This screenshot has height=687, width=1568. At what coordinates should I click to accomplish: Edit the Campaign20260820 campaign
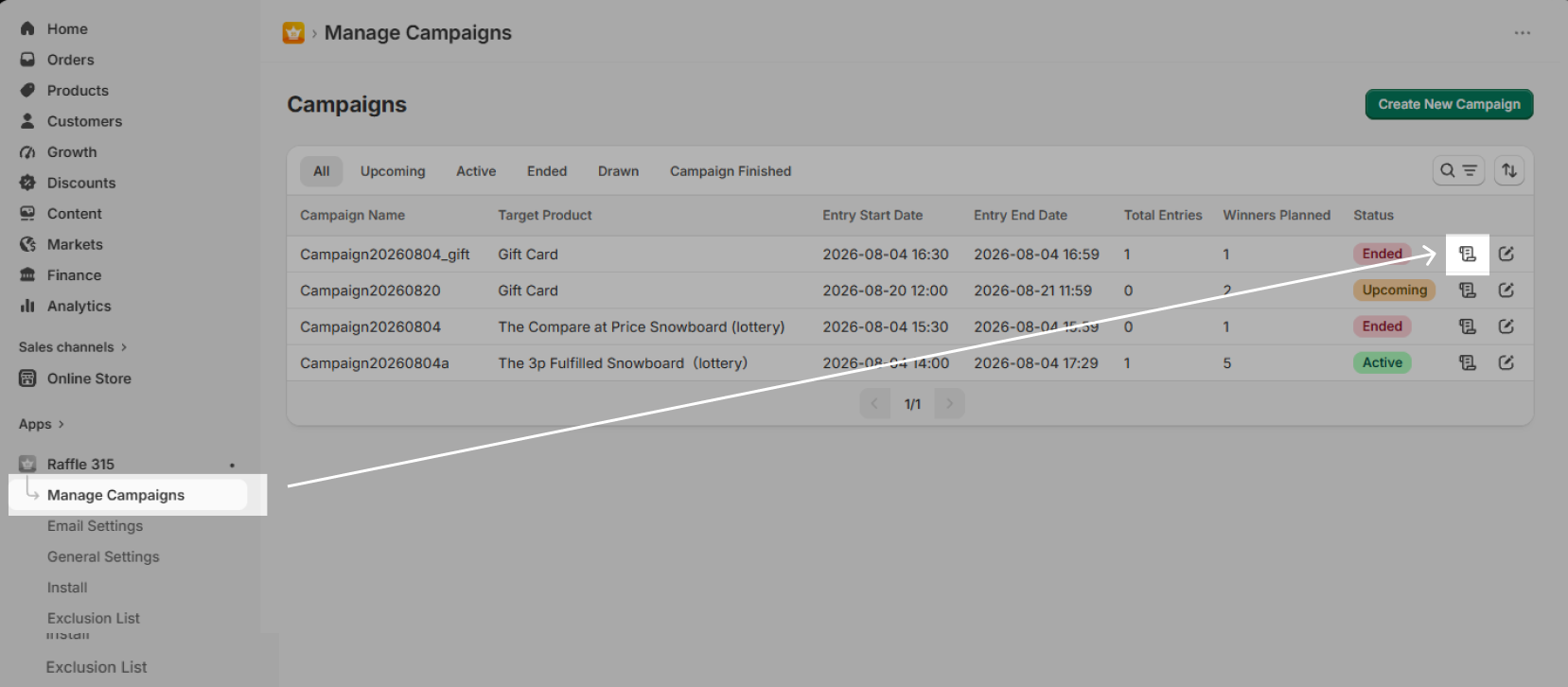(x=1506, y=291)
